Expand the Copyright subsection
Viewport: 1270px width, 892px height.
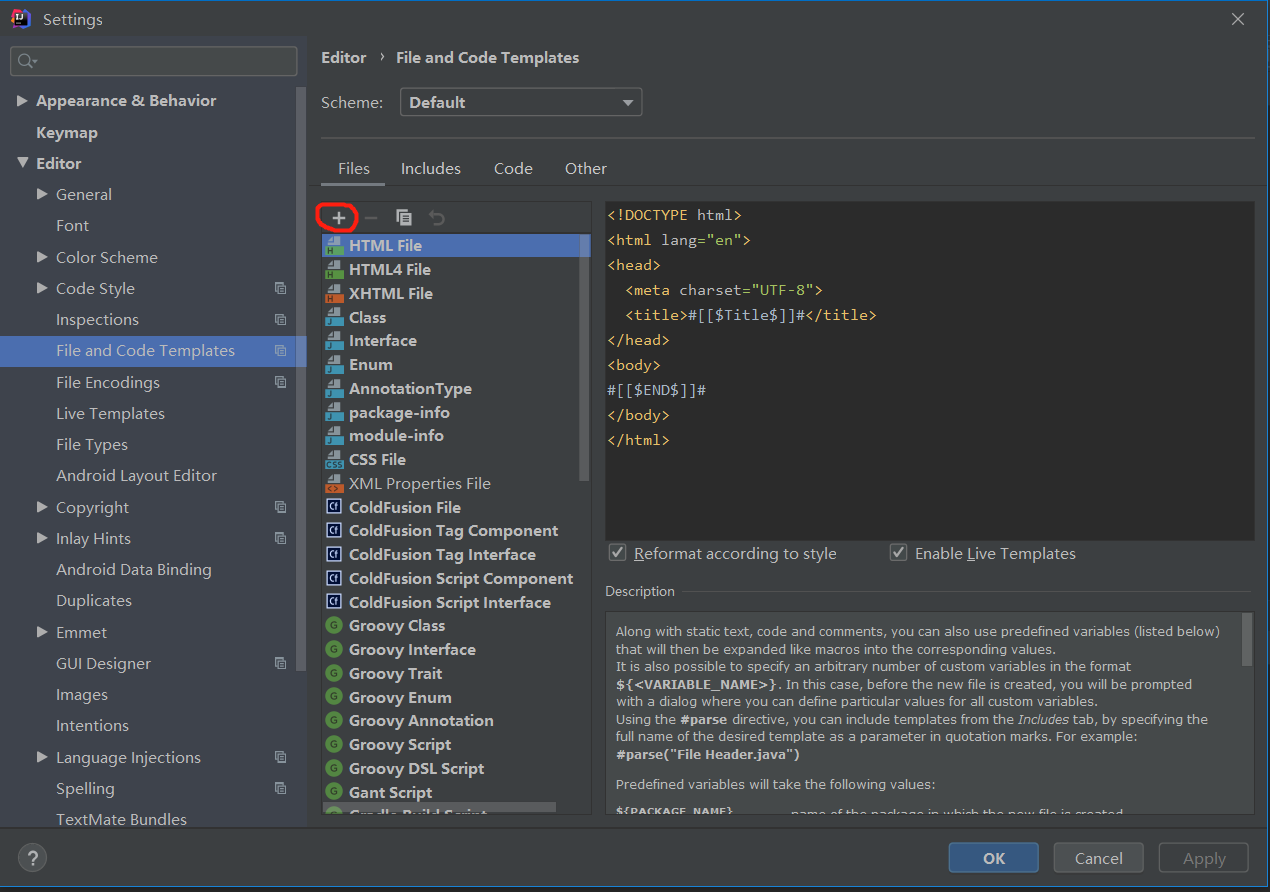(42, 508)
